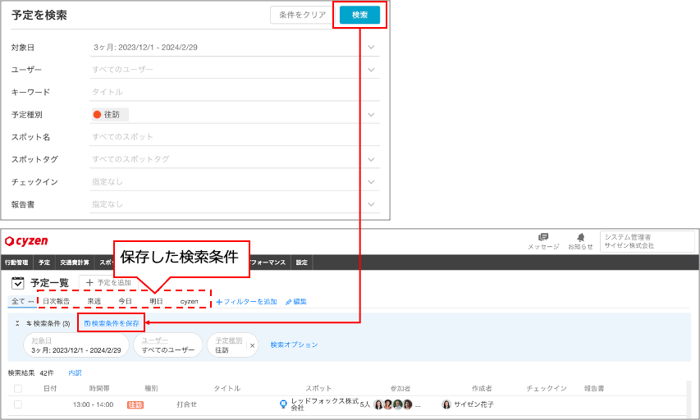Click the 条件をクリア button
Viewport: 700px width, 420px height.
pyautogui.click(x=303, y=15)
